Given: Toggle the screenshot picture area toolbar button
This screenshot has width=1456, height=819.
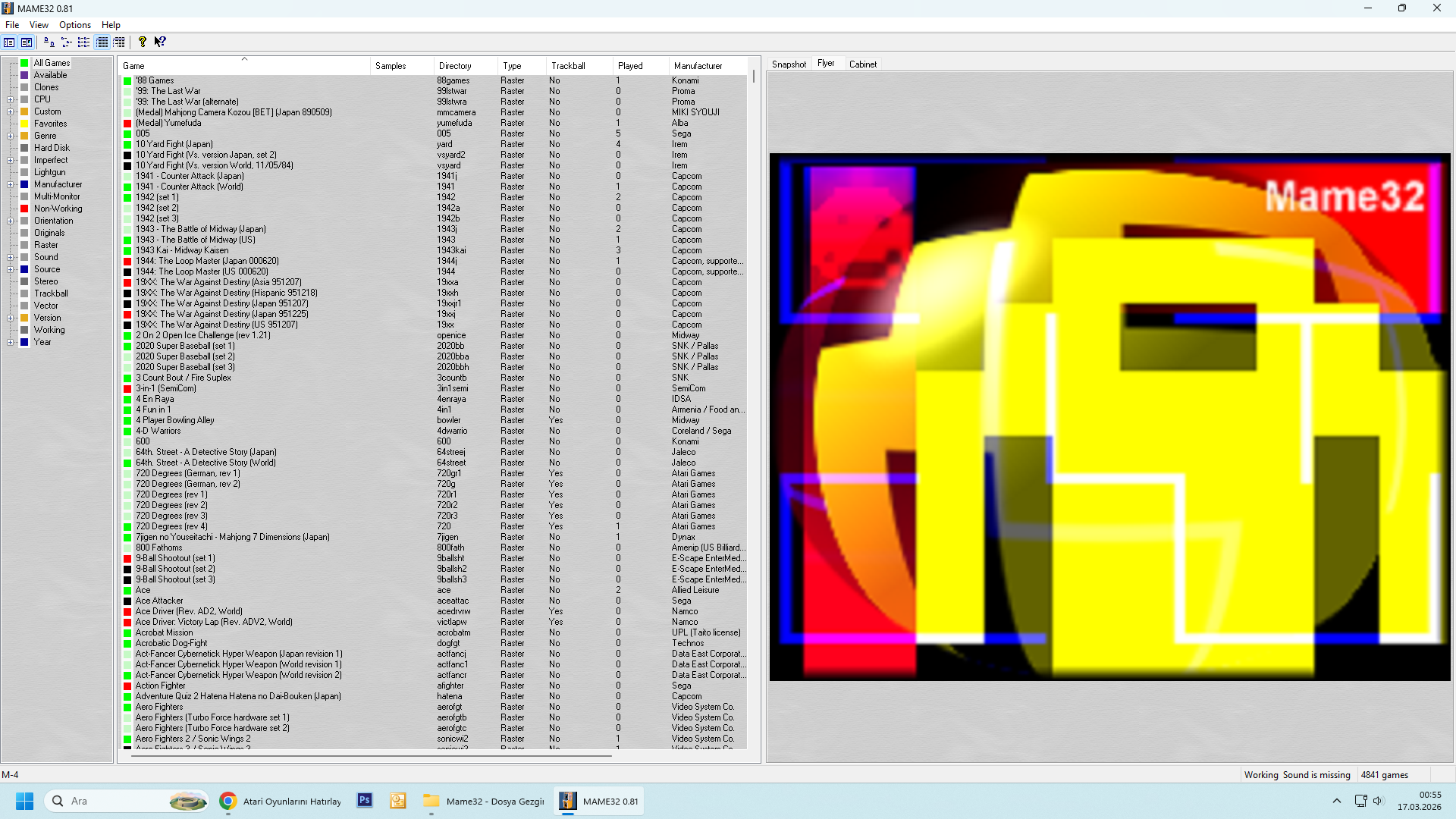Looking at the screenshot, I should point(27,42).
